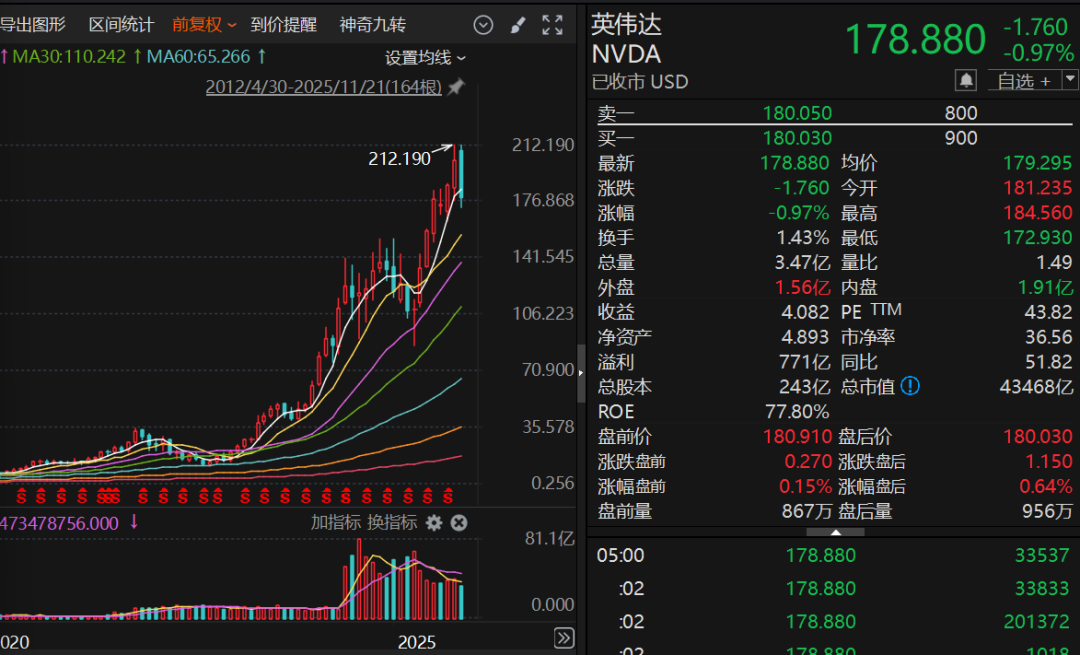
Task: Open the 设置均线 dropdown
Action: 418,58
